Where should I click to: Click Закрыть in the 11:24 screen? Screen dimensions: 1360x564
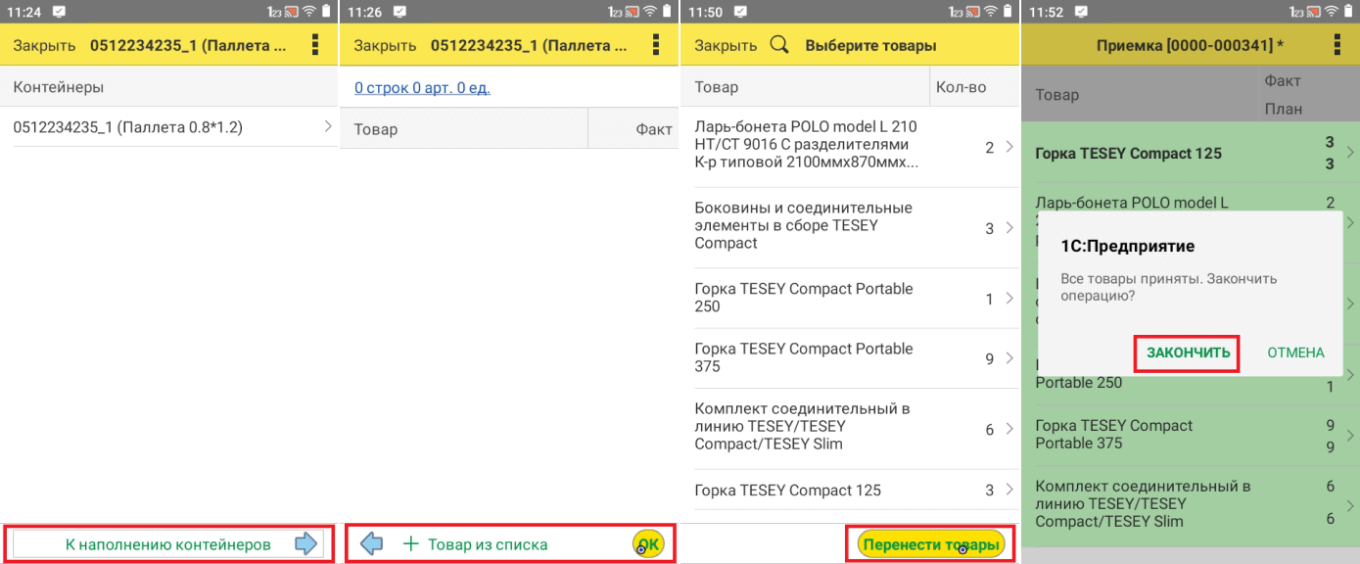click(x=44, y=46)
